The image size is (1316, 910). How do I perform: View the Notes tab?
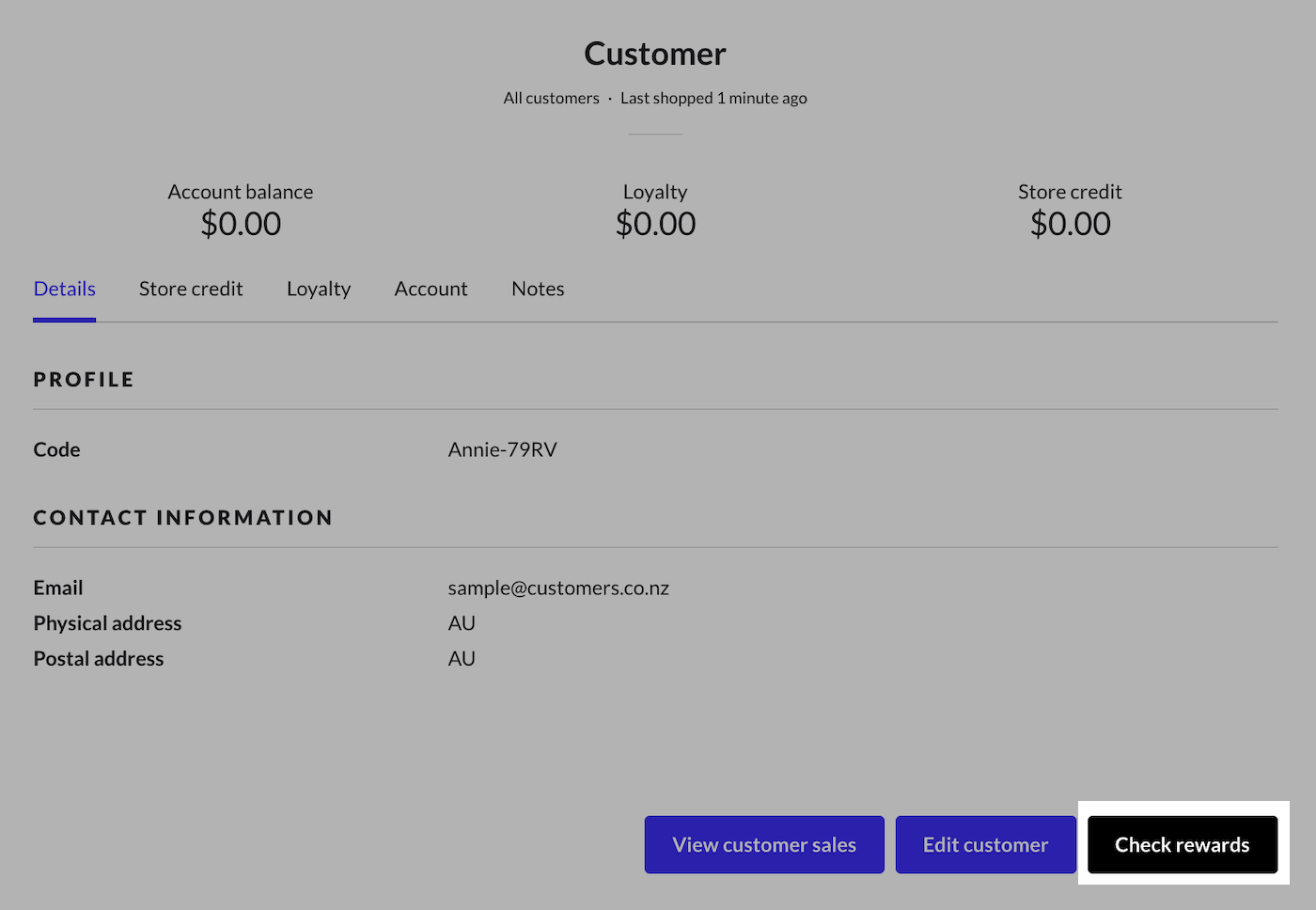tap(537, 289)
